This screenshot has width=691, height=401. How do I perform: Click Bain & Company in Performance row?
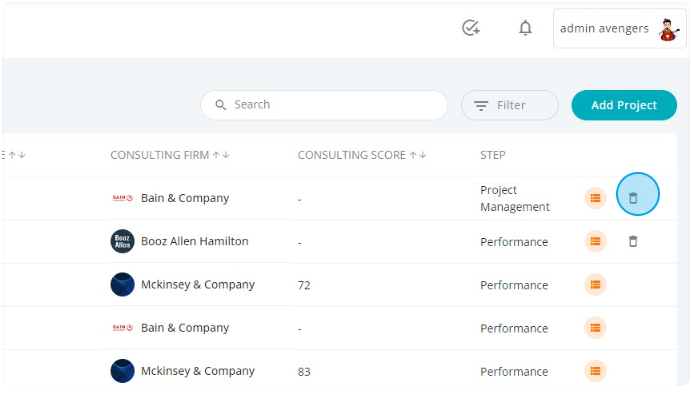pyautogui.click(x=185, y=328)
